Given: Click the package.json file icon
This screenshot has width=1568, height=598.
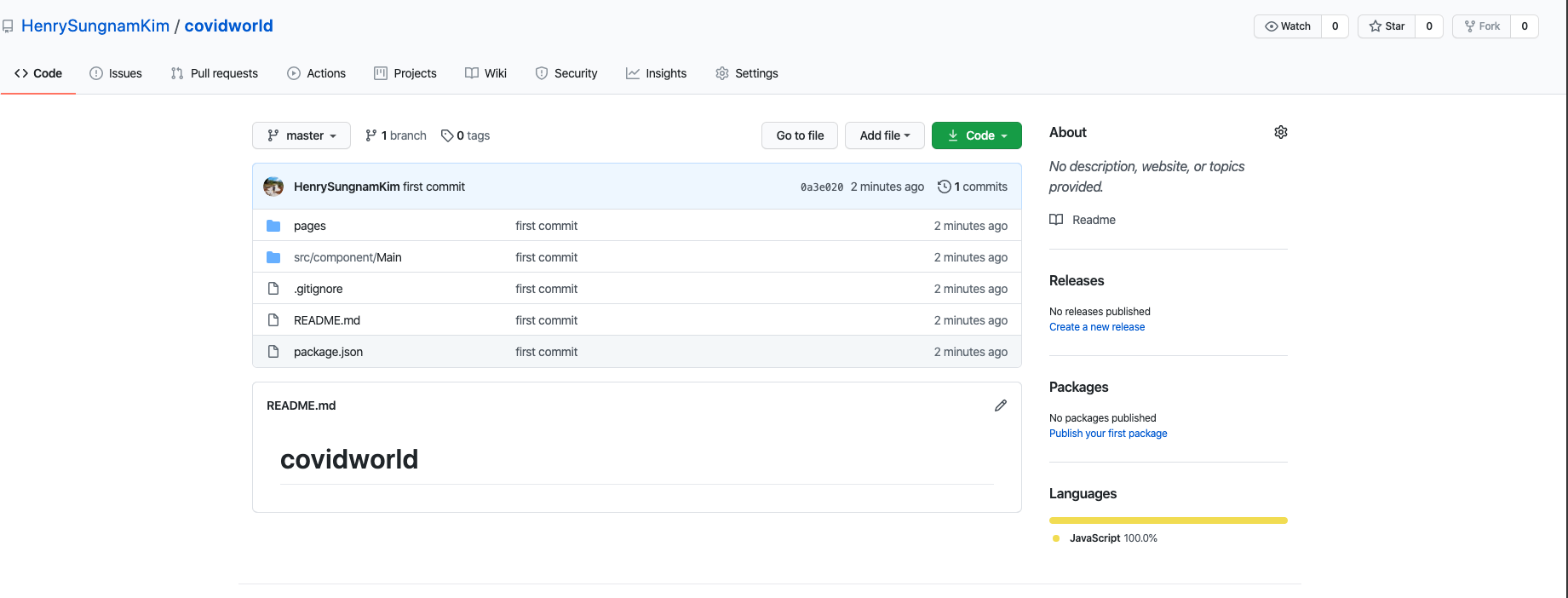Looking at the screenshot, I should (273, 352).
